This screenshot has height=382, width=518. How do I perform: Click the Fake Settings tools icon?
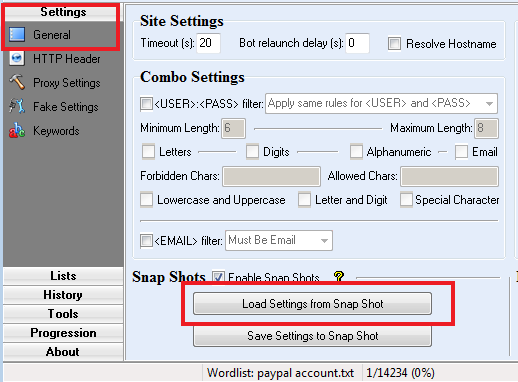[17, 106]
